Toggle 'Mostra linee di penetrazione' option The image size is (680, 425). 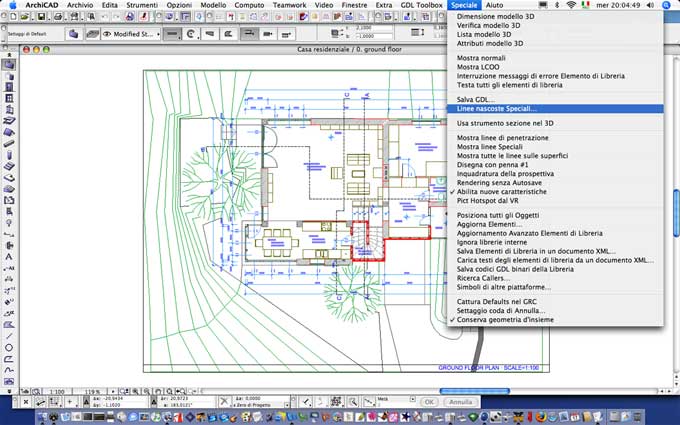tap(502, 137)
